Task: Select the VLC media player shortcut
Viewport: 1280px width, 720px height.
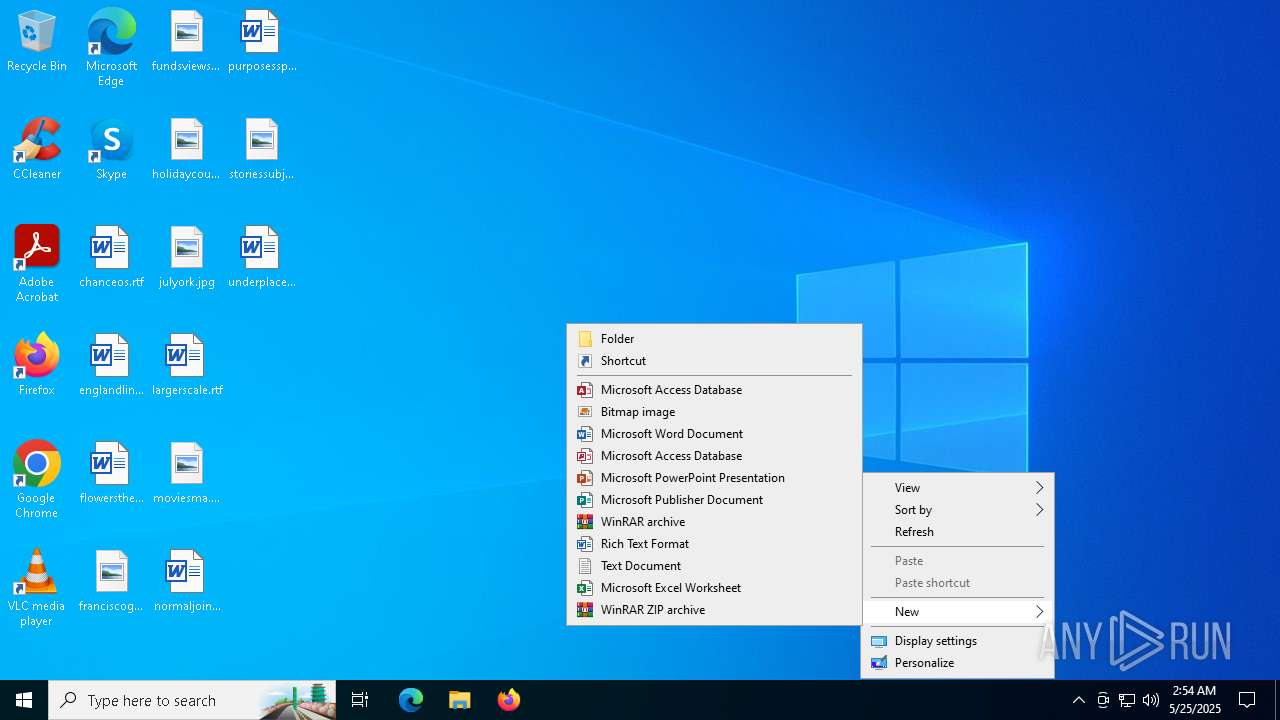Action: (x=36, y=588)
